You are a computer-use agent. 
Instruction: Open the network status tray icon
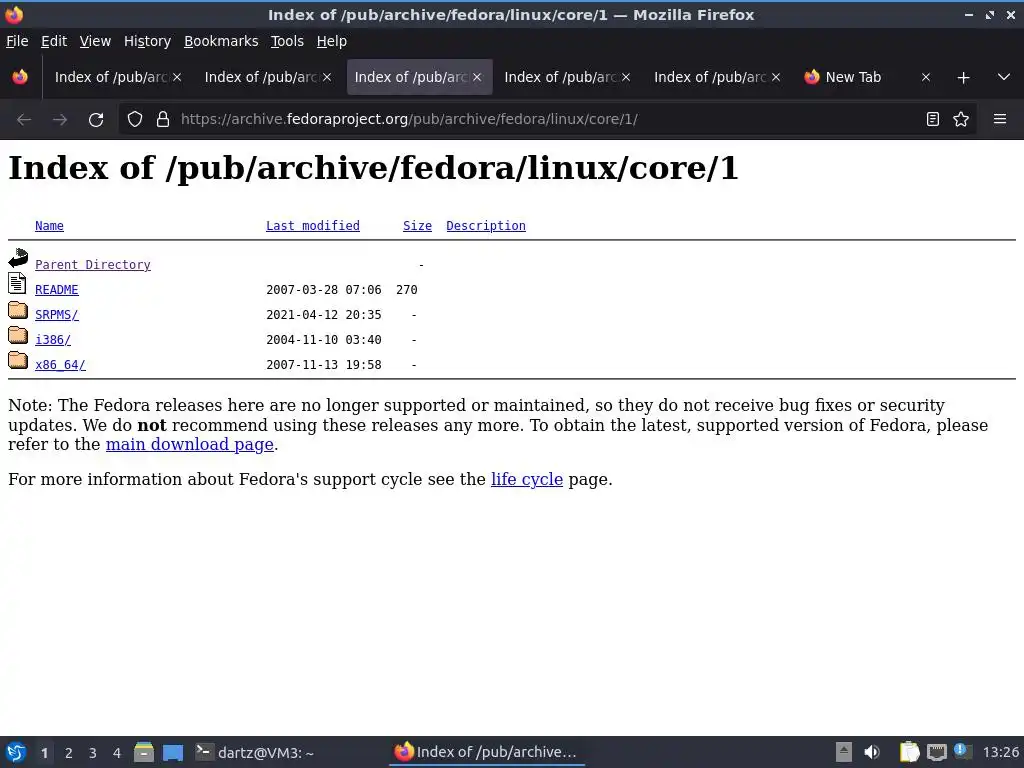point(936,752)
